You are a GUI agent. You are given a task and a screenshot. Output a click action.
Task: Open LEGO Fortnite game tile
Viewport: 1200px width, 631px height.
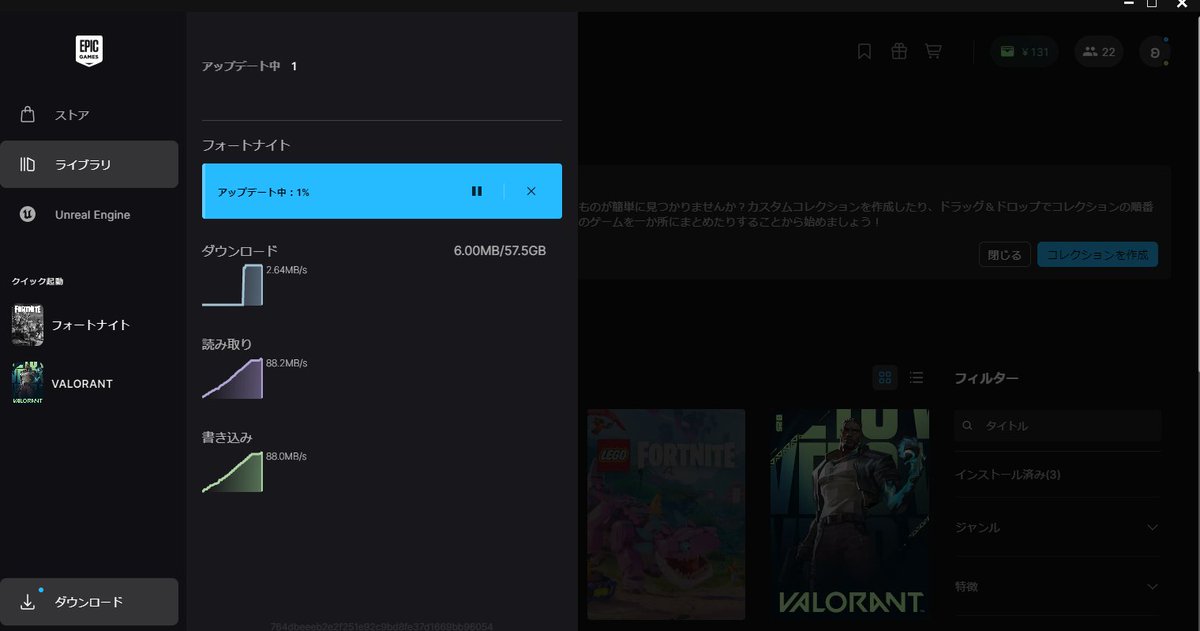(x=666, y=514)
